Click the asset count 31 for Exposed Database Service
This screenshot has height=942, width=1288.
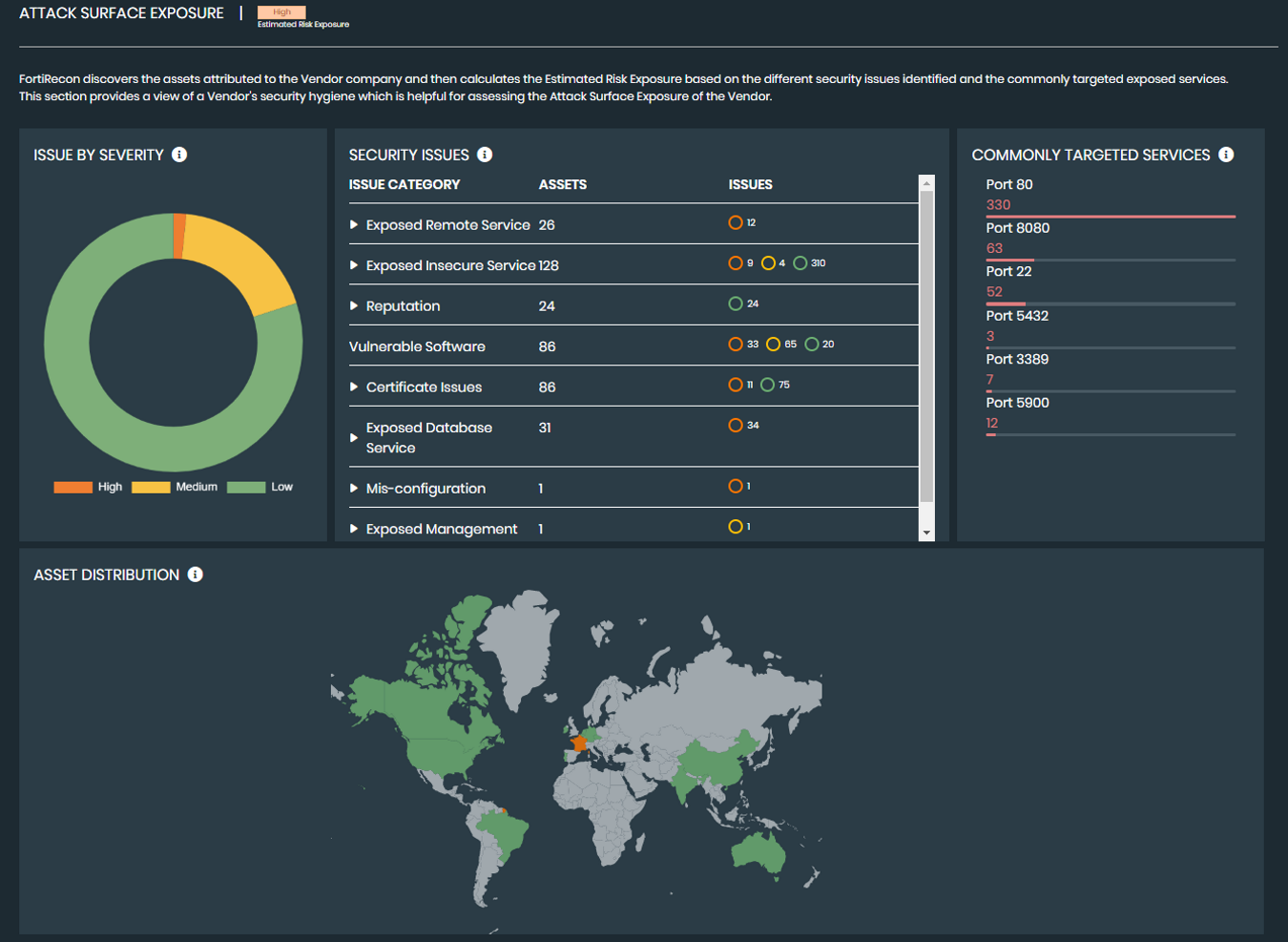545,428
